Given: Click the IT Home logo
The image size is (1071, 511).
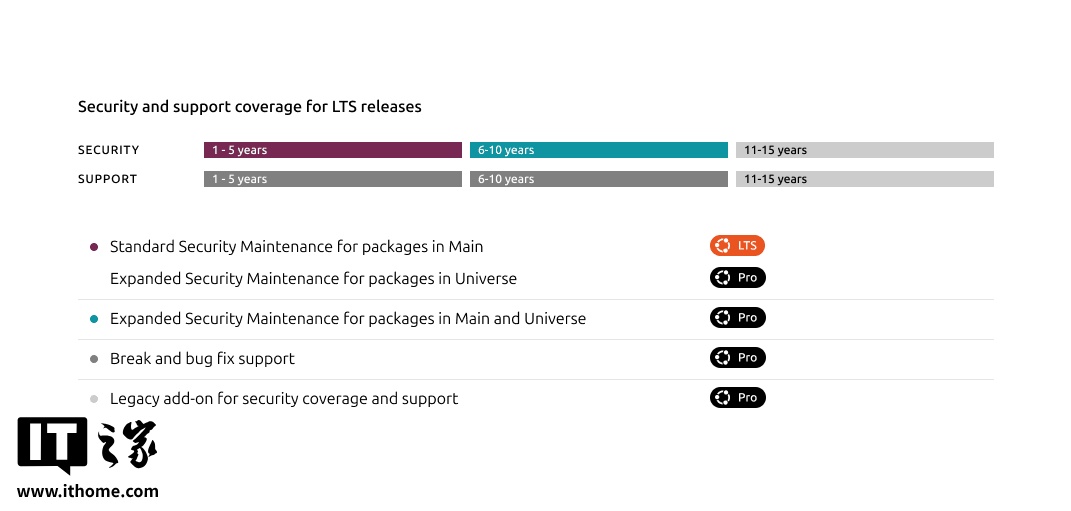Looking at the screenshot, I should point(87,446).
